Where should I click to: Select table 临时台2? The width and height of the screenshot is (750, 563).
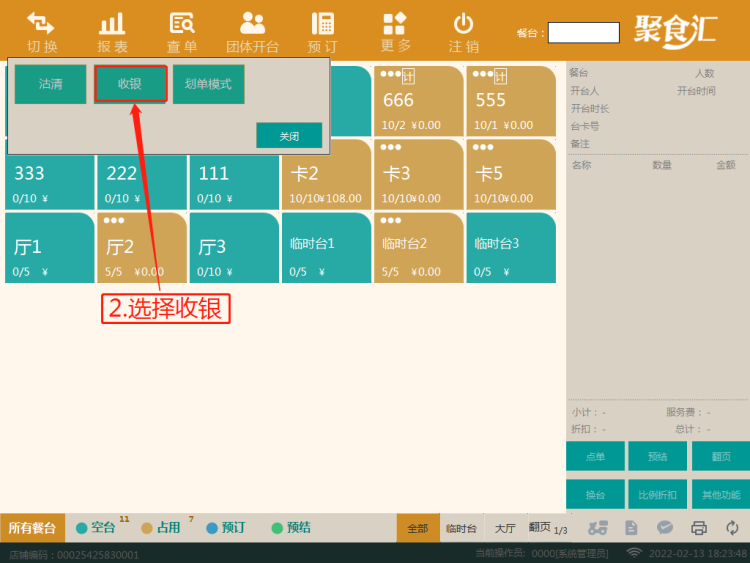coord(419,248)
